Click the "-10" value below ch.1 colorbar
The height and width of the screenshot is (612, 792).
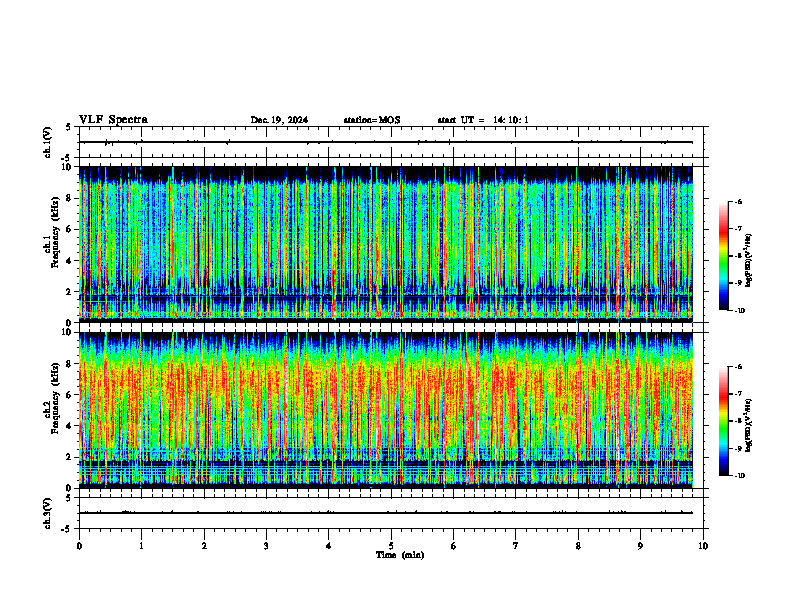tap(739, 311)
